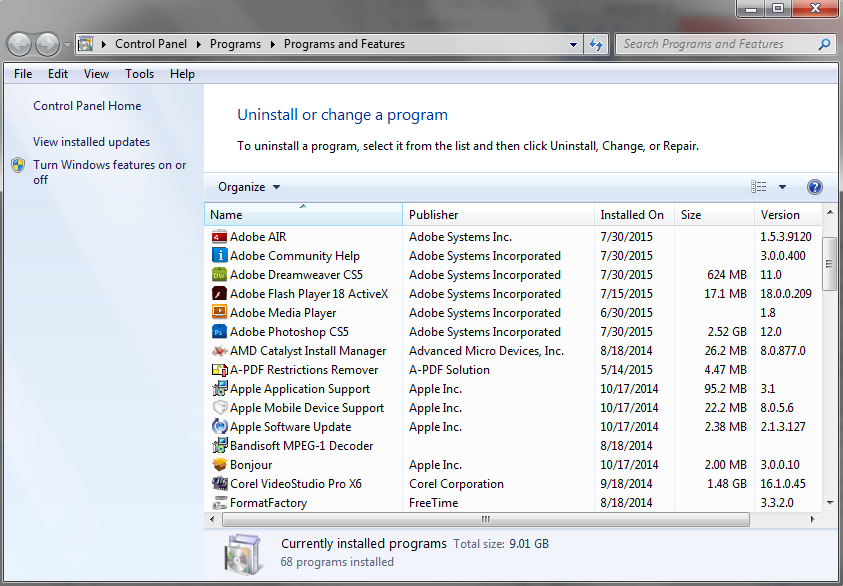Click the A-PDF Restrictions Remover icon
Screen dimensions: 843x586
[x=219, y=370]
